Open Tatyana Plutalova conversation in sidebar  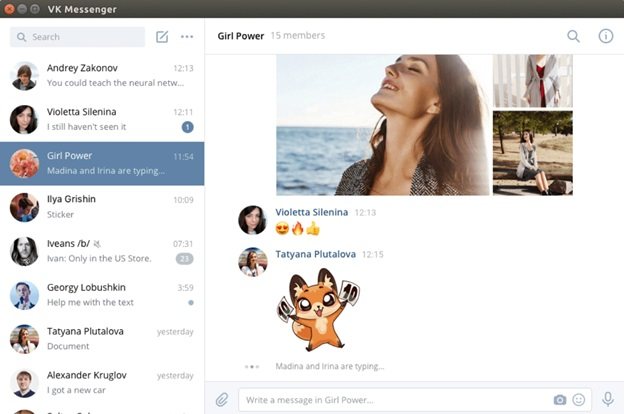(102, 339)
